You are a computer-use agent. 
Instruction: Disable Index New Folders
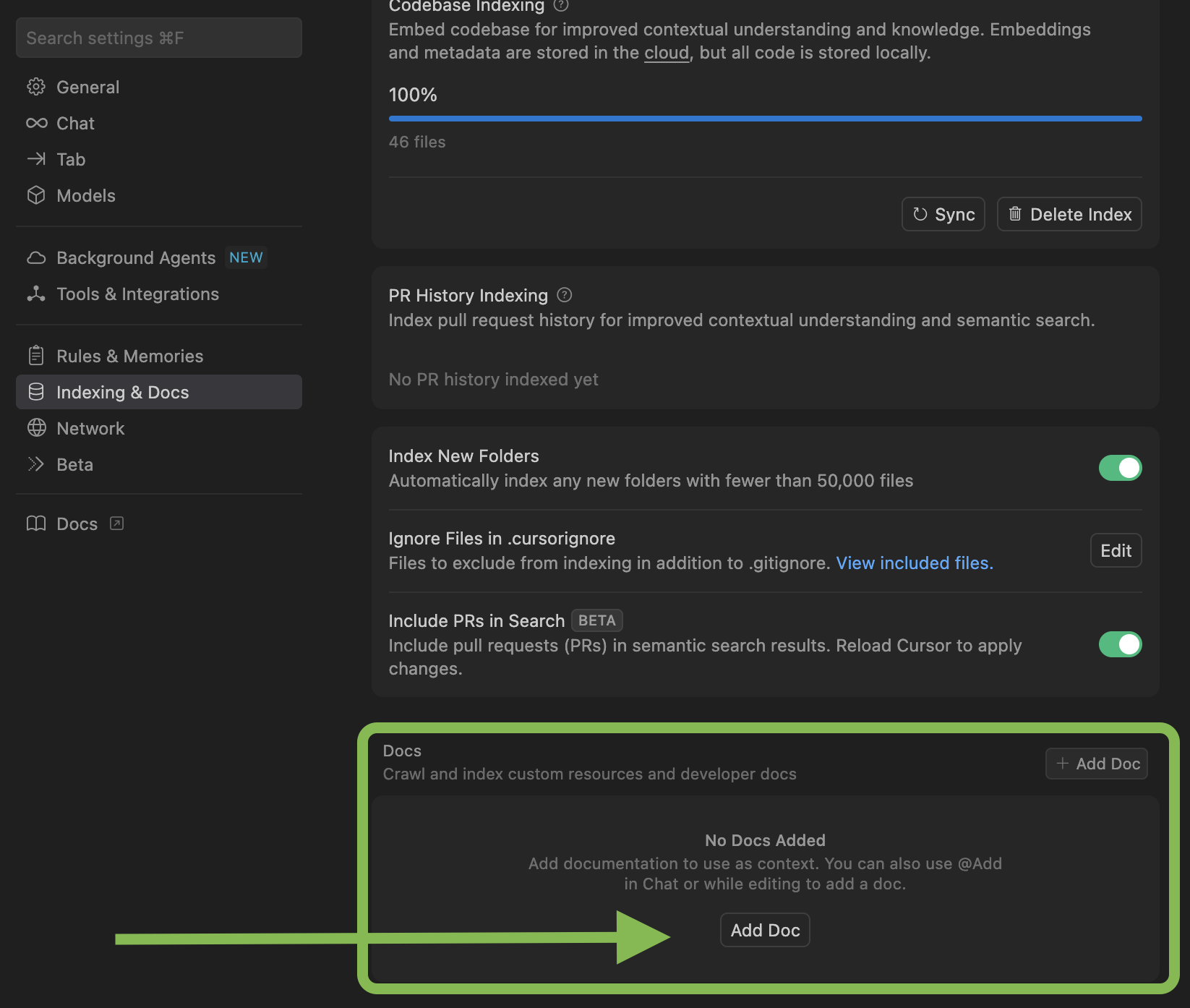pos(1120,468)
